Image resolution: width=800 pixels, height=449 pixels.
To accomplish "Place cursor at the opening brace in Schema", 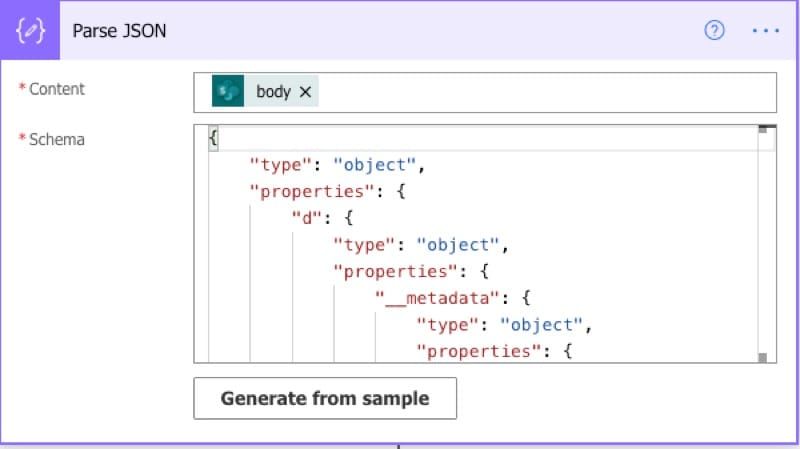I will tap(213, 139).
